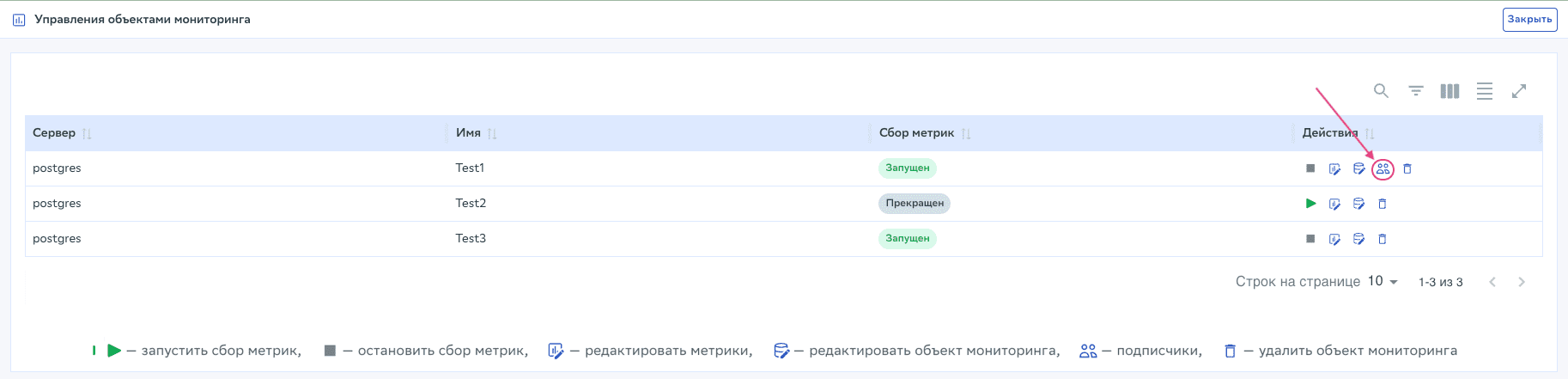
Task: Start metrics collection for Test2
Action: (x=1310, y=204)
